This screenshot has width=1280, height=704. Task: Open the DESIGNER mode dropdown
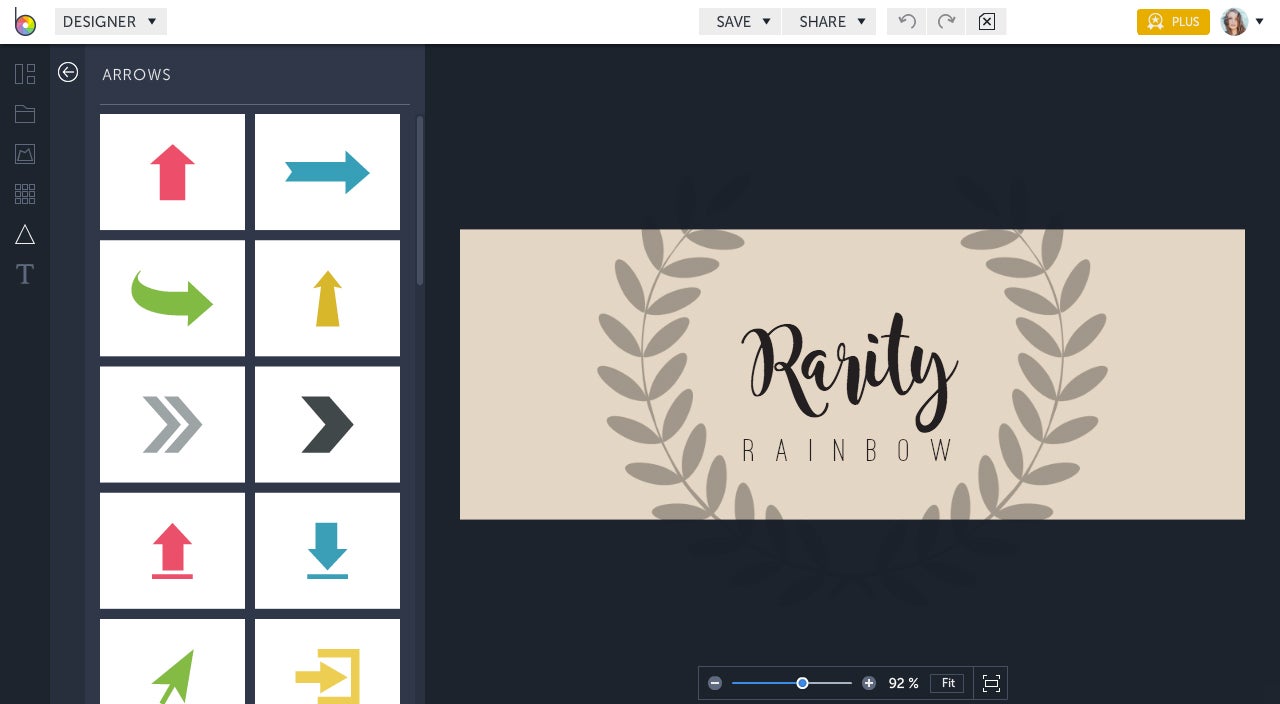tap(110, 21)
